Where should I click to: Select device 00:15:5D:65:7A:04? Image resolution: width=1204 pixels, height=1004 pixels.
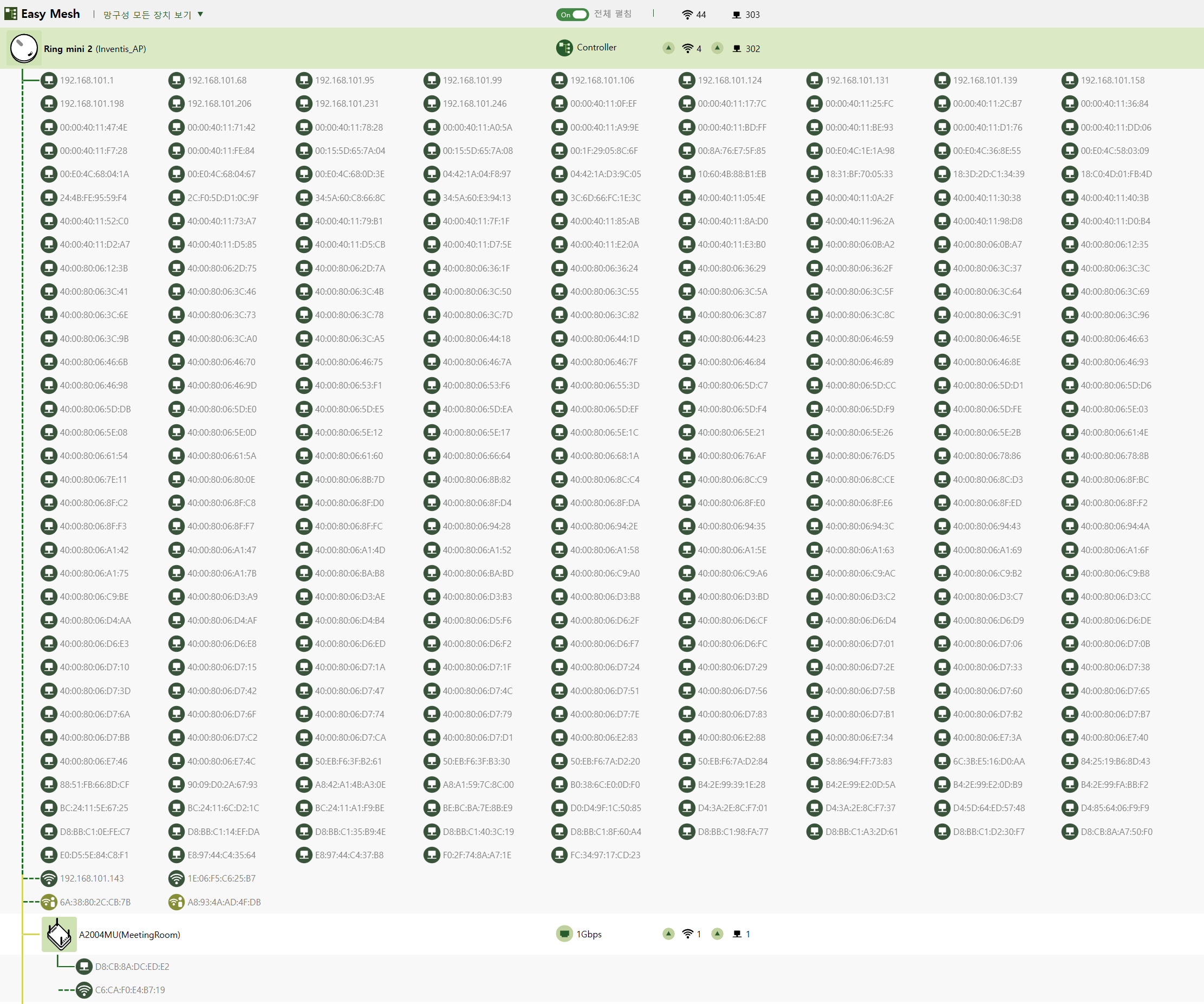[x=350, y=151]
